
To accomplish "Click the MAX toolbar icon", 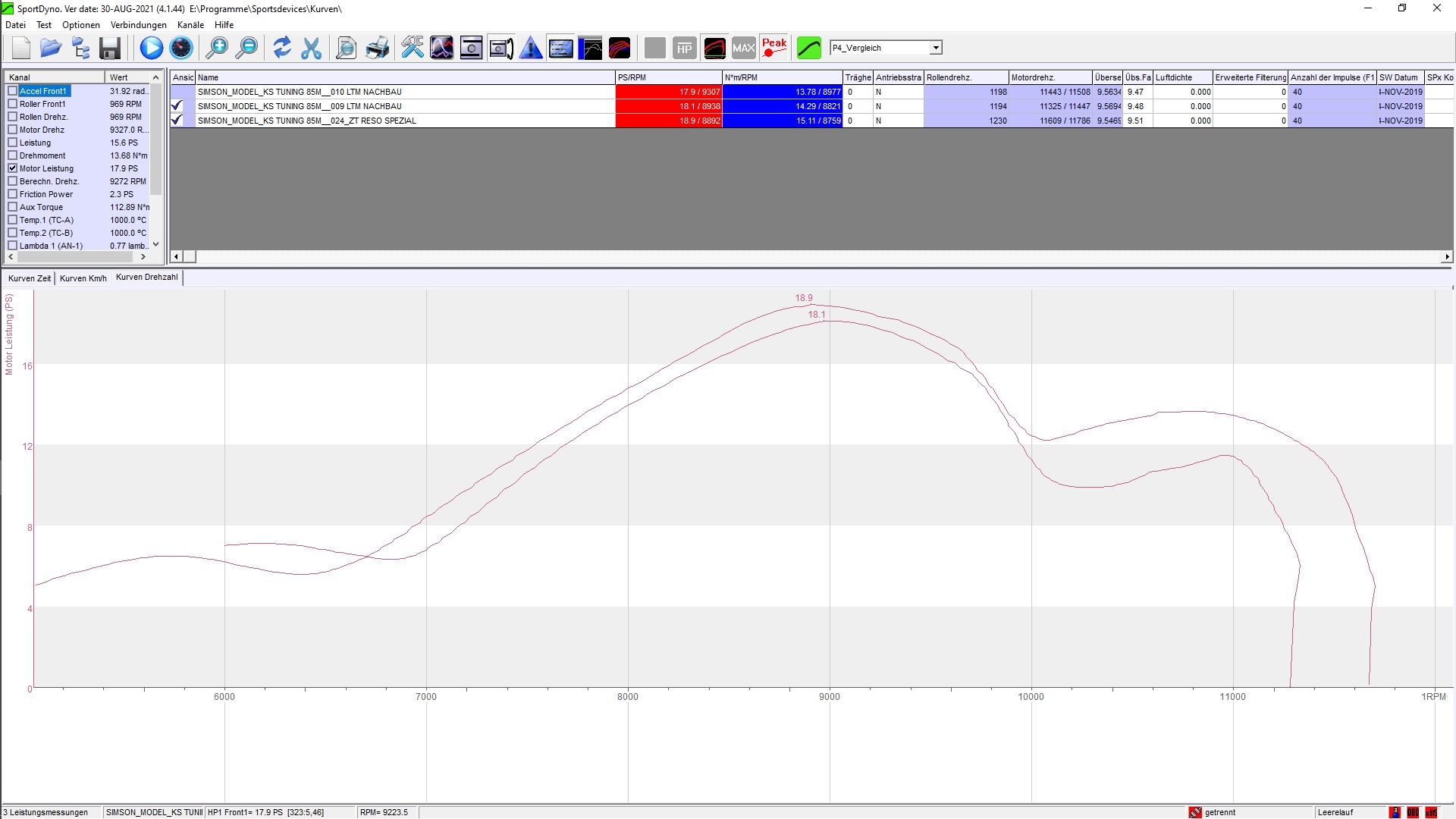I will 743,48.
